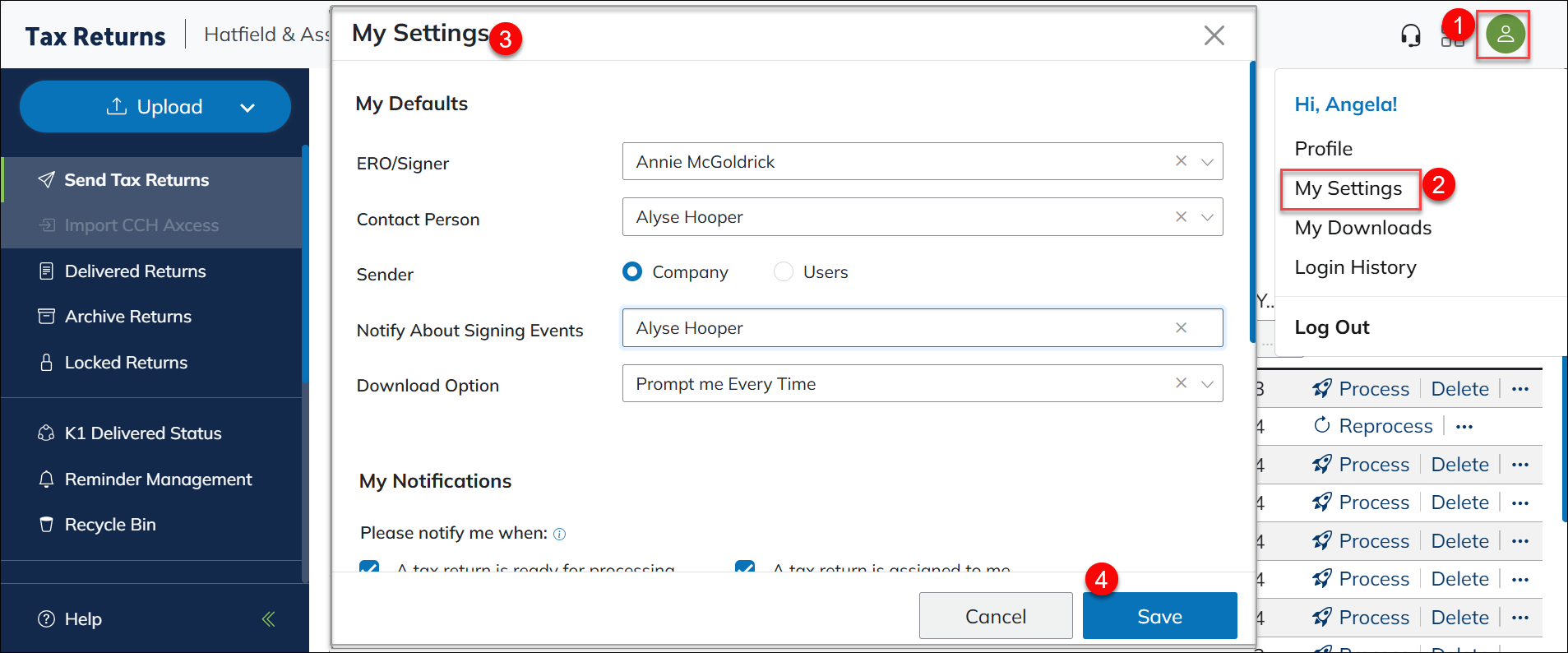This screenshot has width=1568, height=653.
Task: Select the Company sender radio button
Action: pyautogui.click(x=632, y=271)
